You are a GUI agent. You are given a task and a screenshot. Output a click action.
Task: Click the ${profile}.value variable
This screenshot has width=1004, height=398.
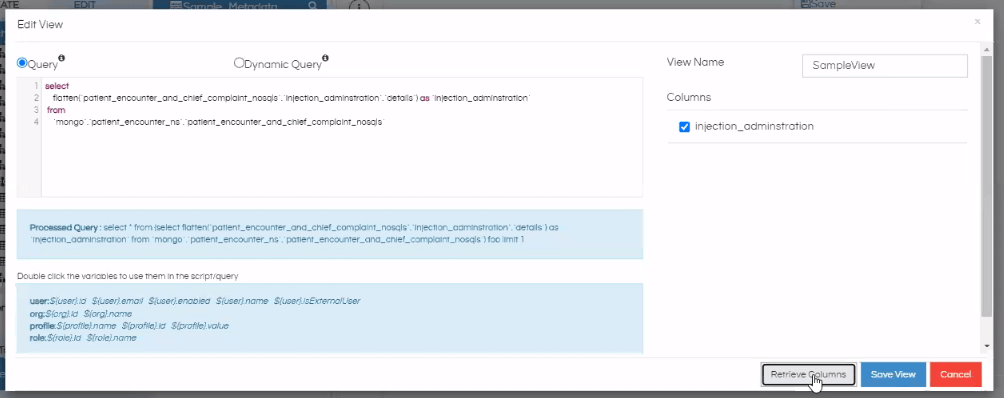[x=200, y=326]
